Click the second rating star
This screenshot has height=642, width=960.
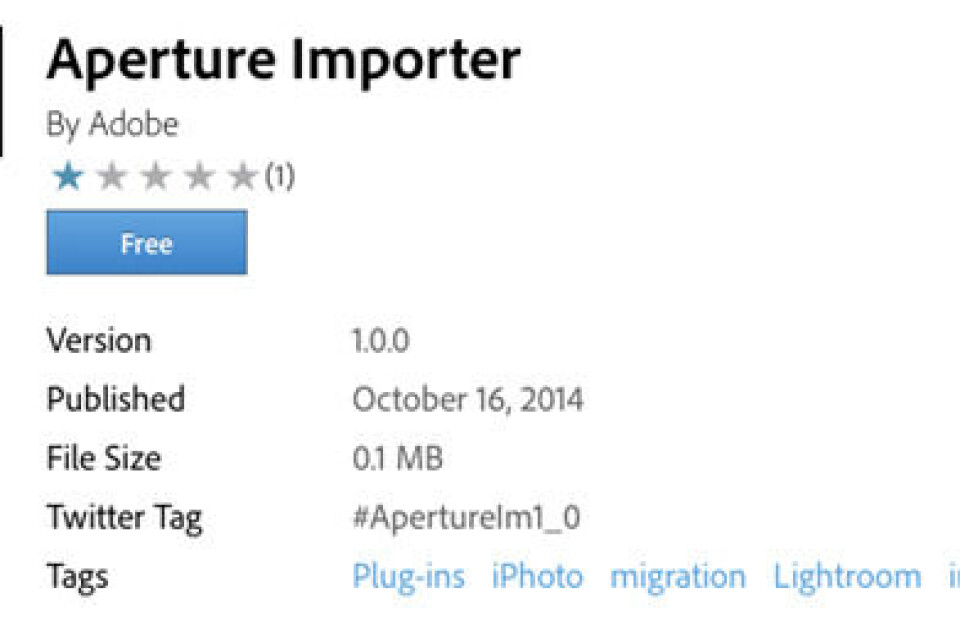point(111,178)
